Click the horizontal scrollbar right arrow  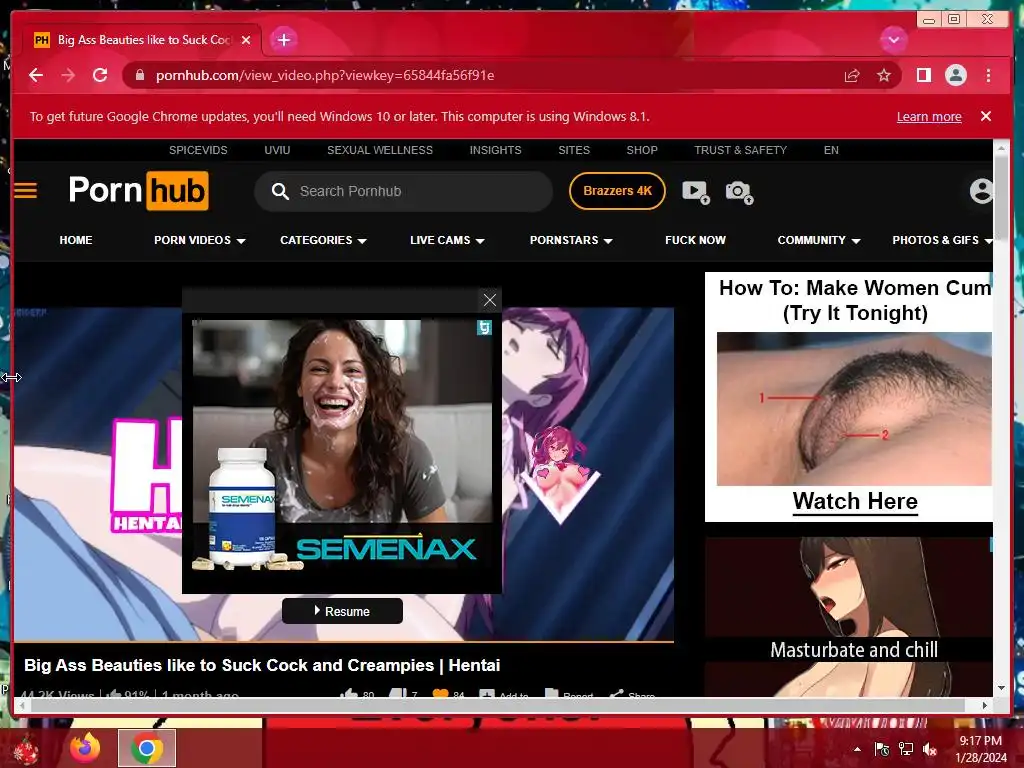(x=985, y=705)
